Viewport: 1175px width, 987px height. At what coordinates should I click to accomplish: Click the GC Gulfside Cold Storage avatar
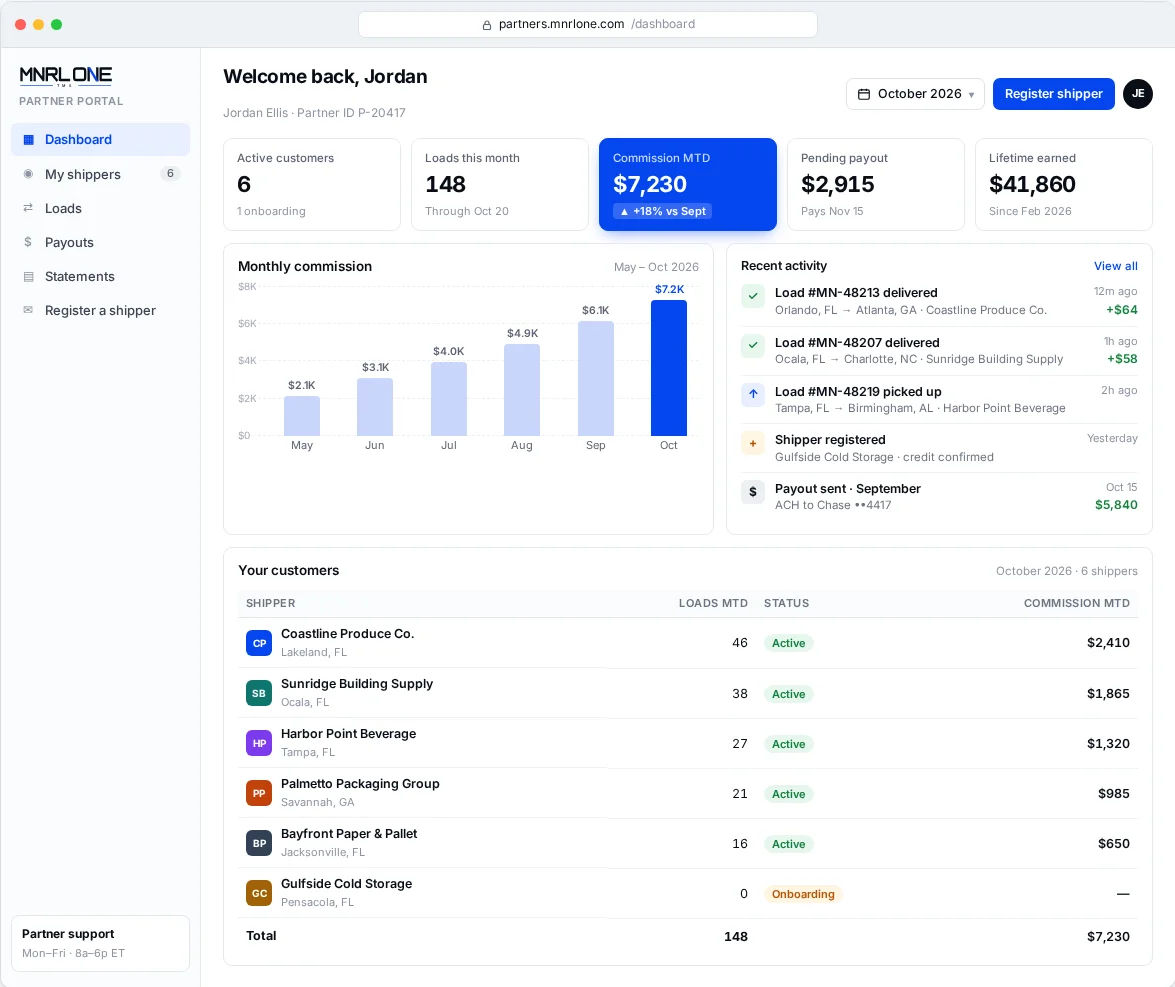(259, 893)
